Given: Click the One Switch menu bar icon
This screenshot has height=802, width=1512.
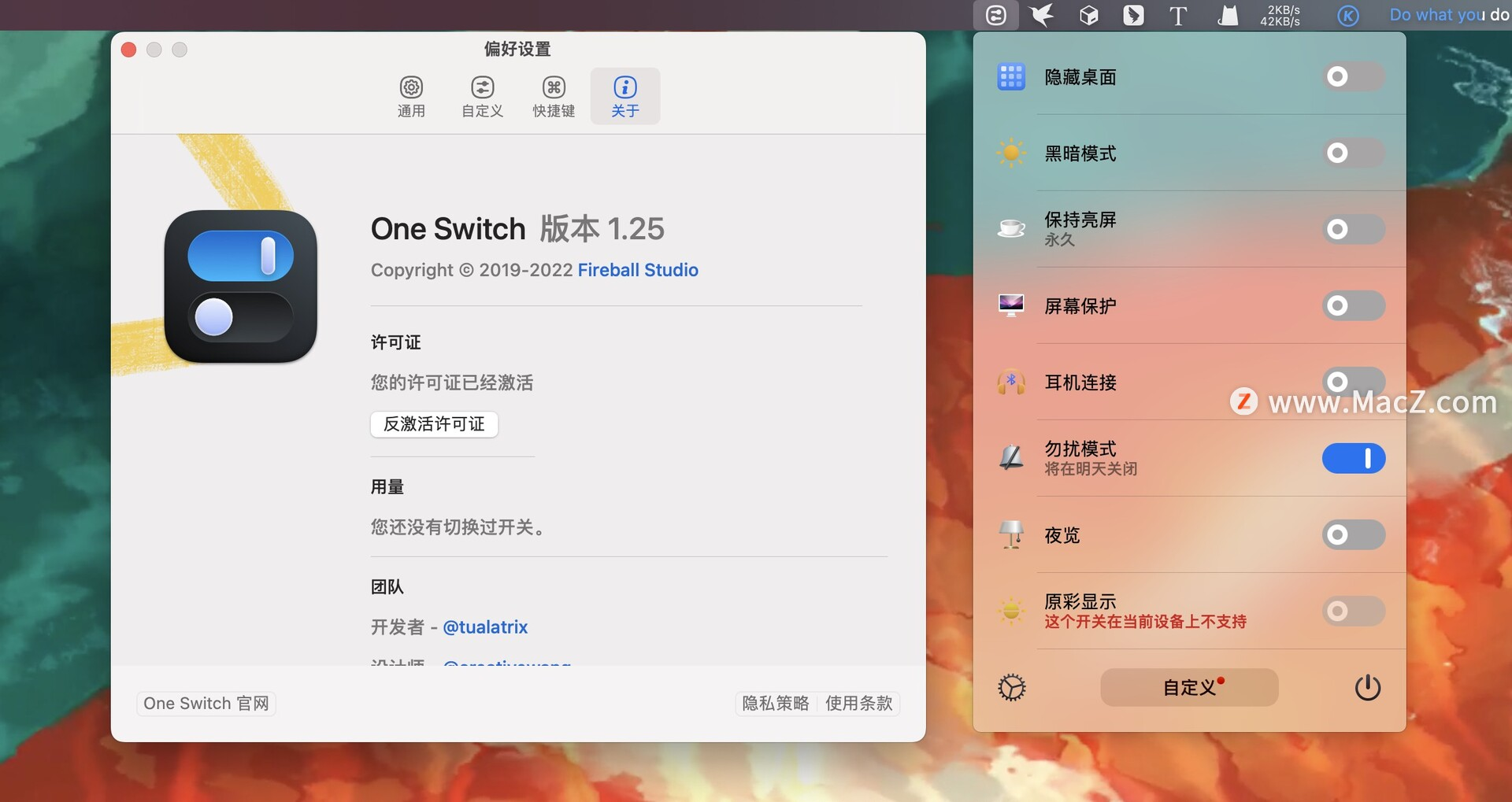Looking at the screenshot, I should (995, 15).
